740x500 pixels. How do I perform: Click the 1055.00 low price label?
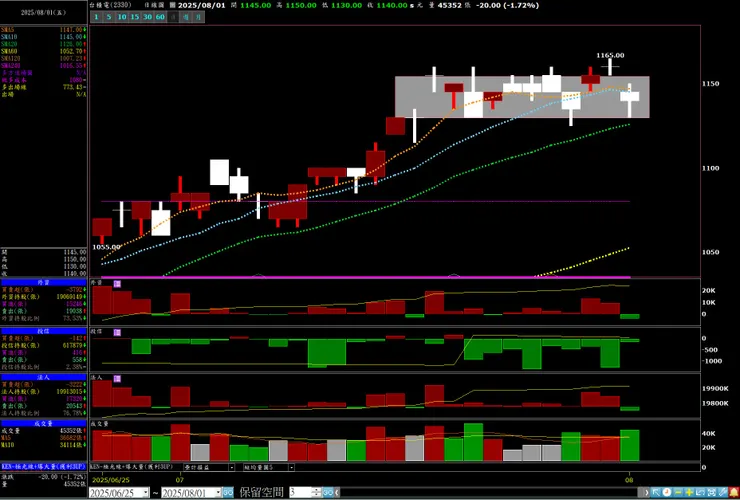point(106,247)
